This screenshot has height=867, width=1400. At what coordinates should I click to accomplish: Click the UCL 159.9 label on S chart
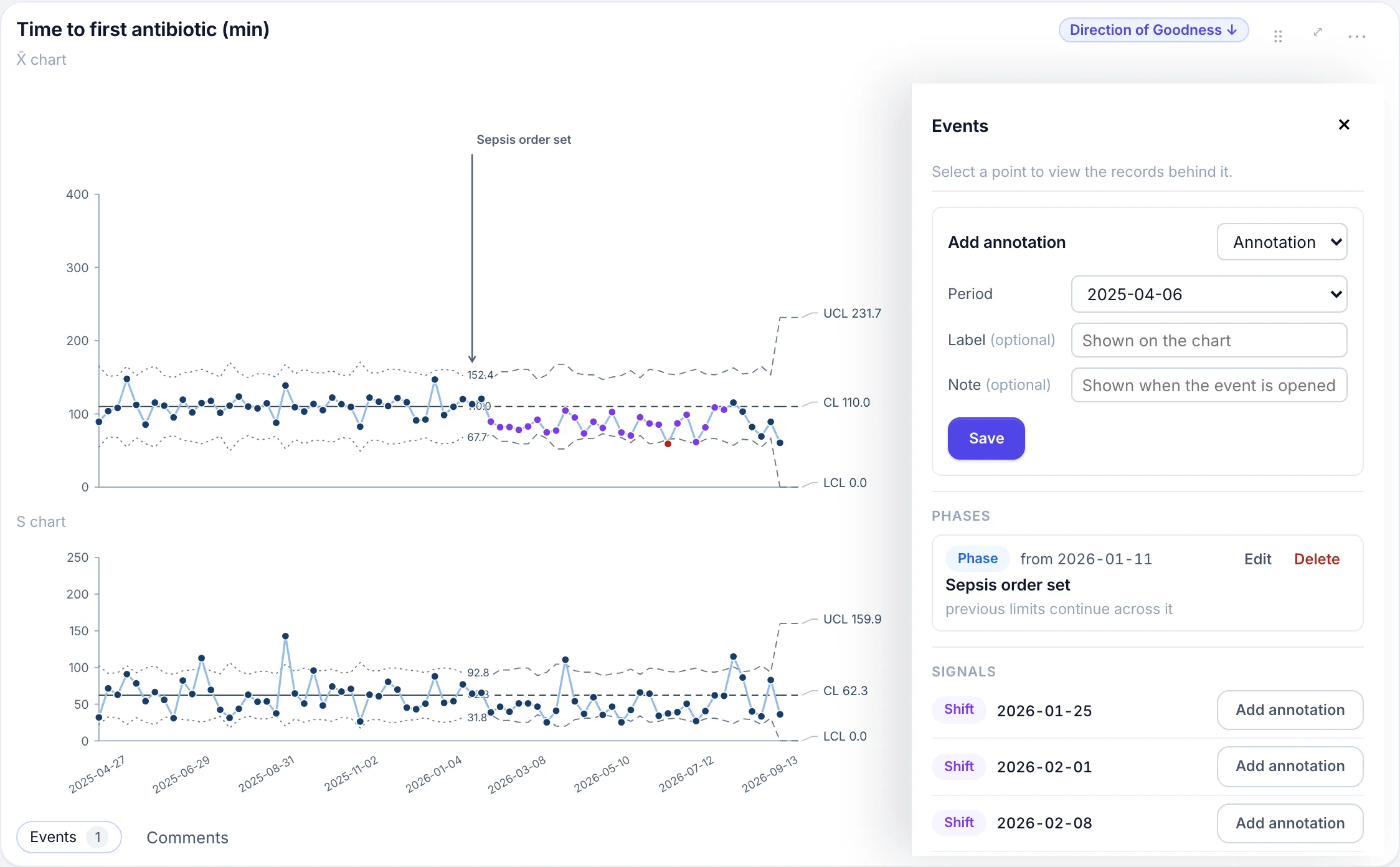[x=852, y=619]
